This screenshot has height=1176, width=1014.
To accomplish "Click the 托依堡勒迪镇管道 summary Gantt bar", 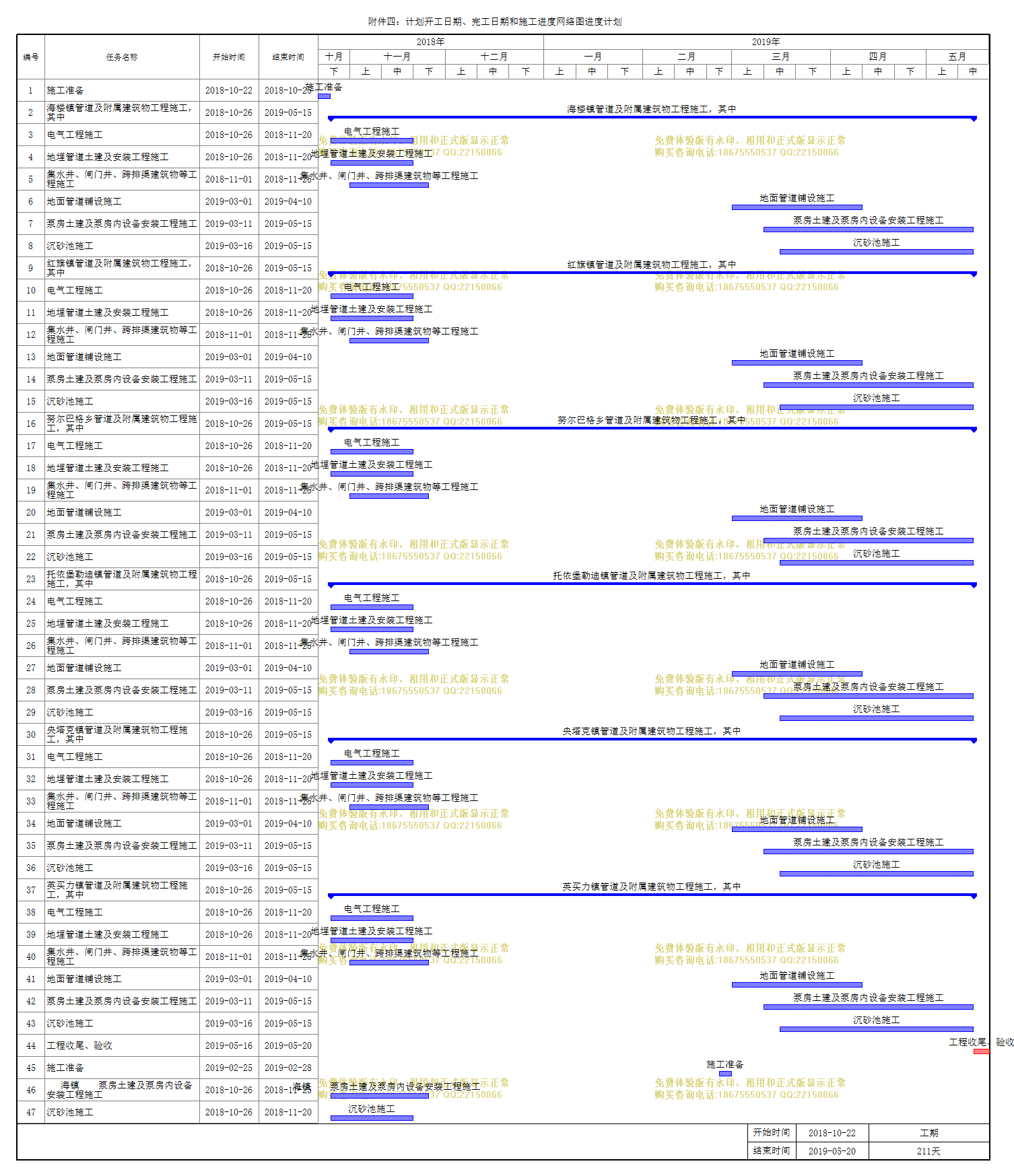I will click(x=652, y=584).
